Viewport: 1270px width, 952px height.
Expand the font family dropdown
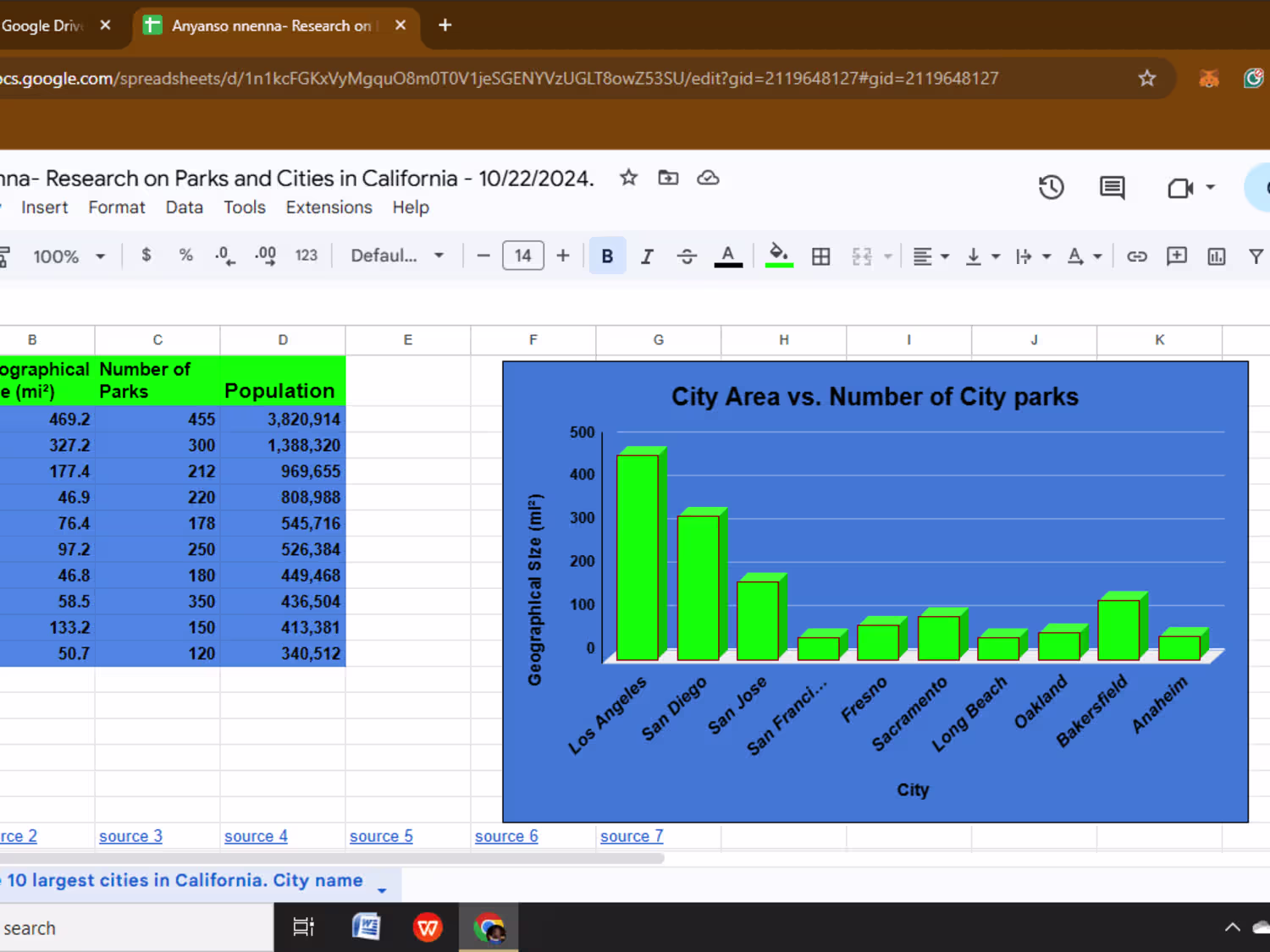click(x=397, y=256)
